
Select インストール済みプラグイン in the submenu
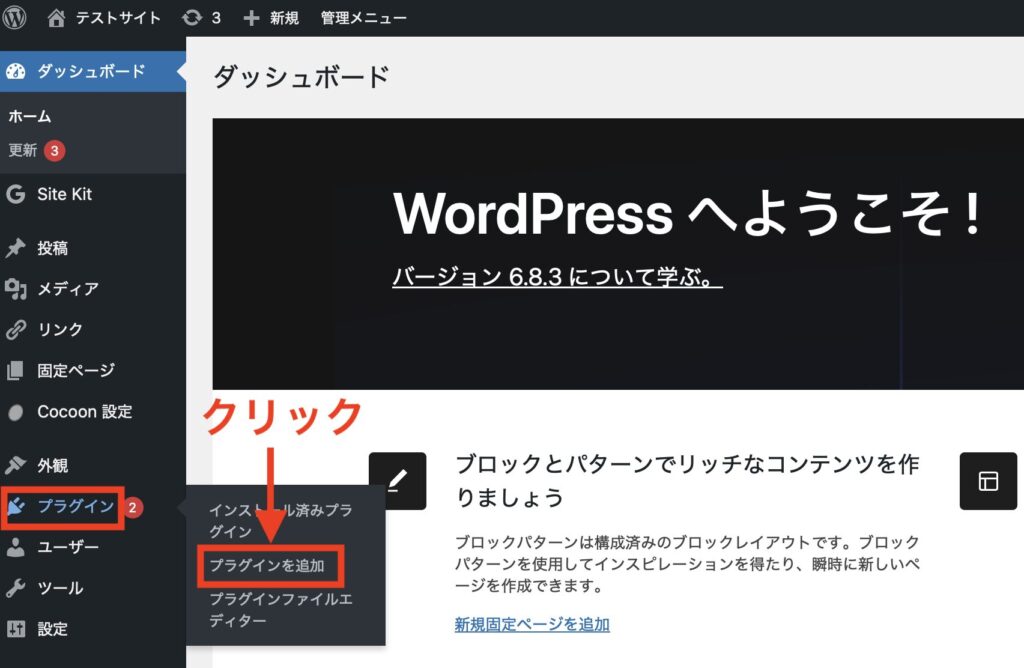pyautogui.click(x=280, y=520)
